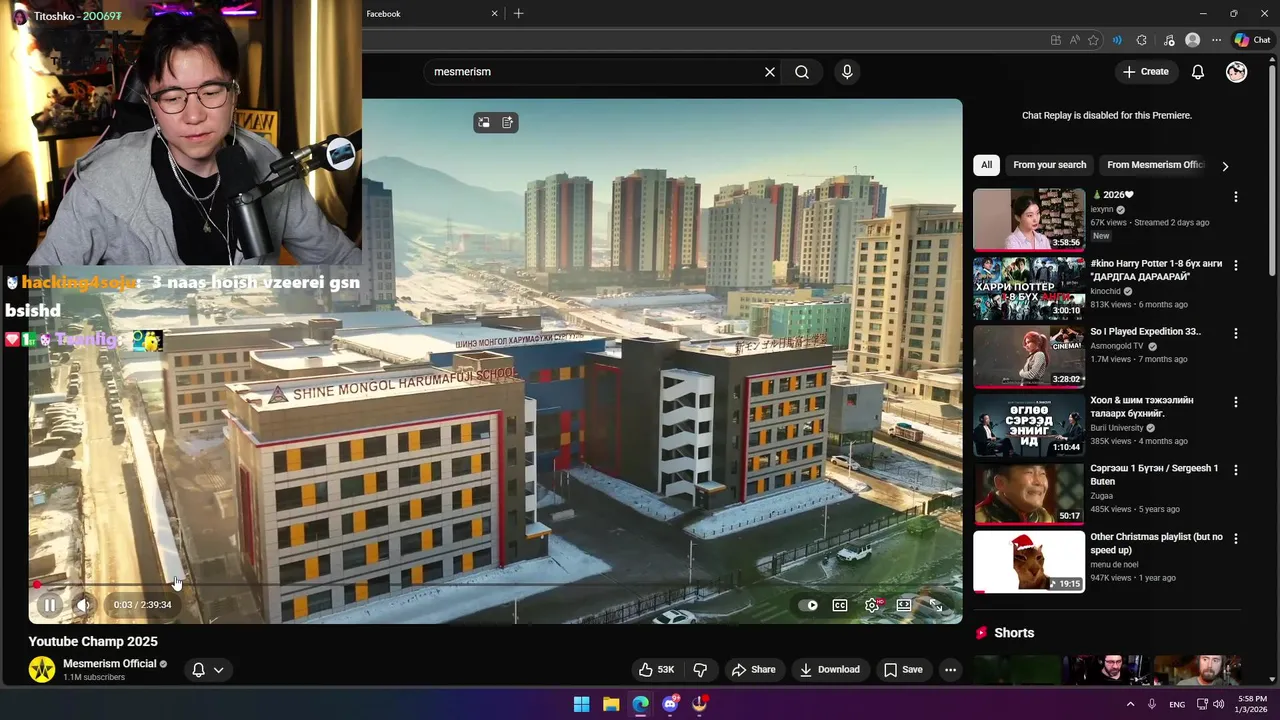The width and height of the screenshot is (1280, 720).
Task: Click the search magnifier button
Action: pyautogui.click(x=802, y=72)
